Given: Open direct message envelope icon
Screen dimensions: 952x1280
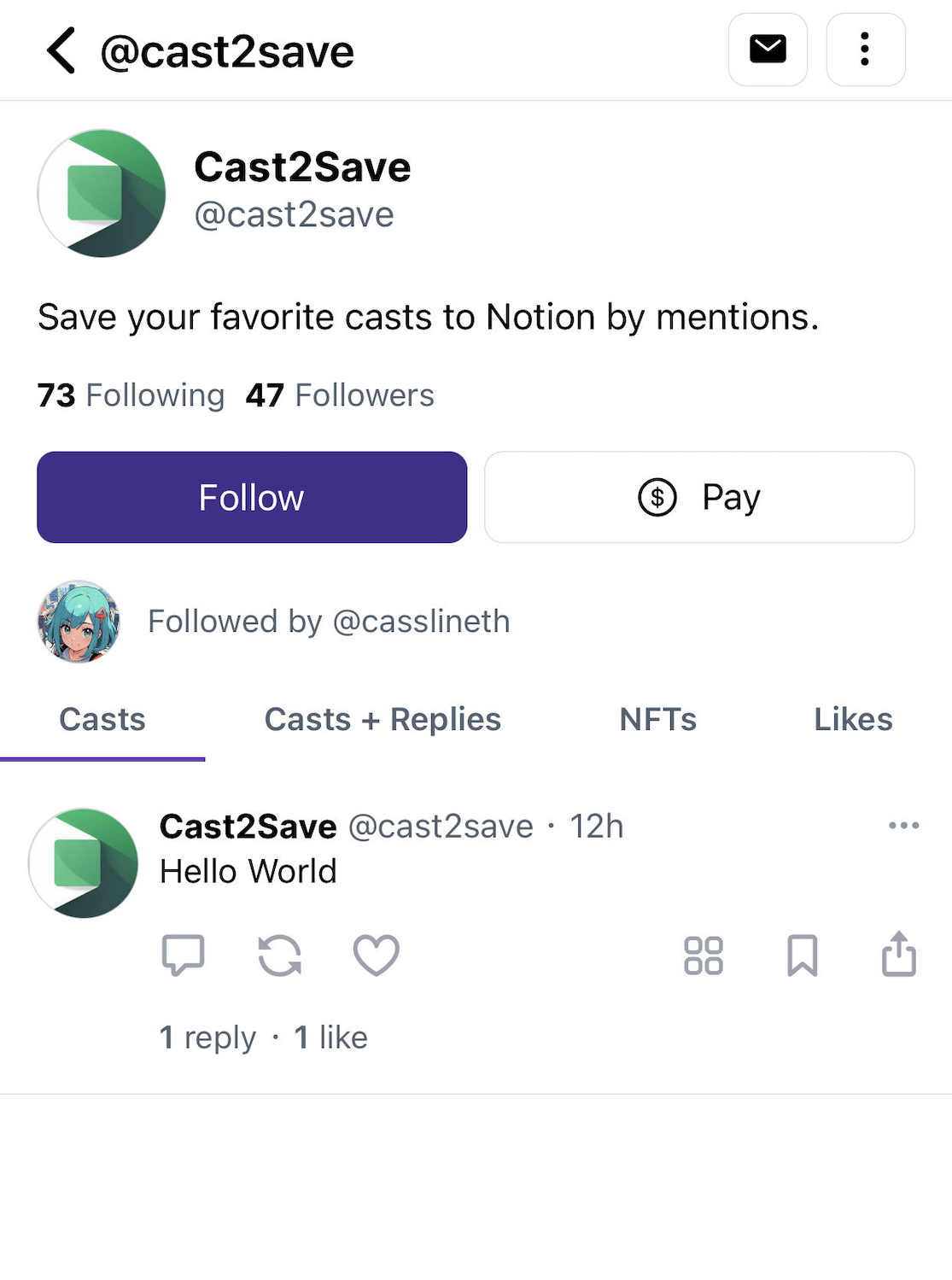Looking at the screenshot, I should 768,50.
